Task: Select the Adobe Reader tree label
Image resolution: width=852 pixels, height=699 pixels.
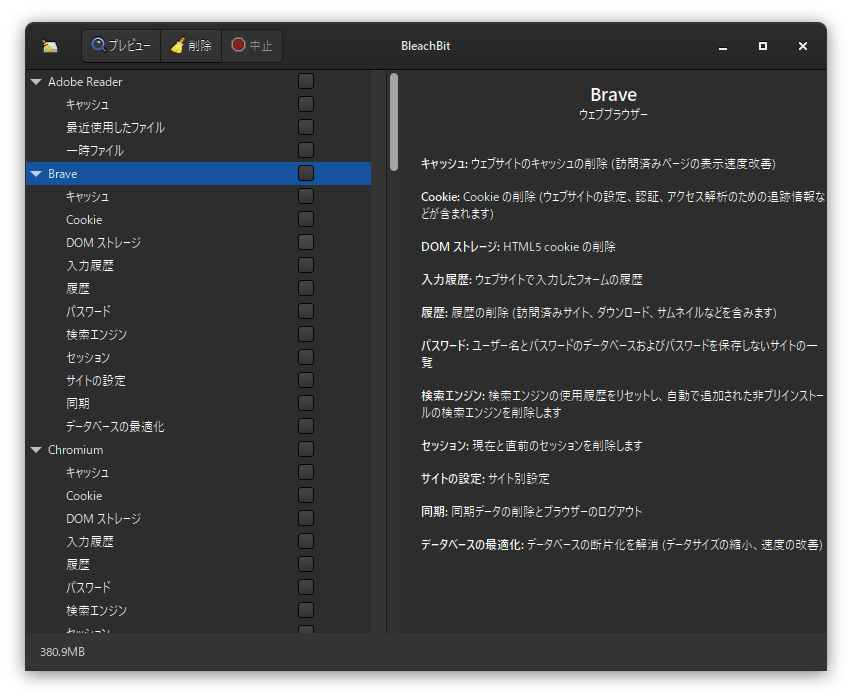Action: pyautogui.click(x=85, y=82)
